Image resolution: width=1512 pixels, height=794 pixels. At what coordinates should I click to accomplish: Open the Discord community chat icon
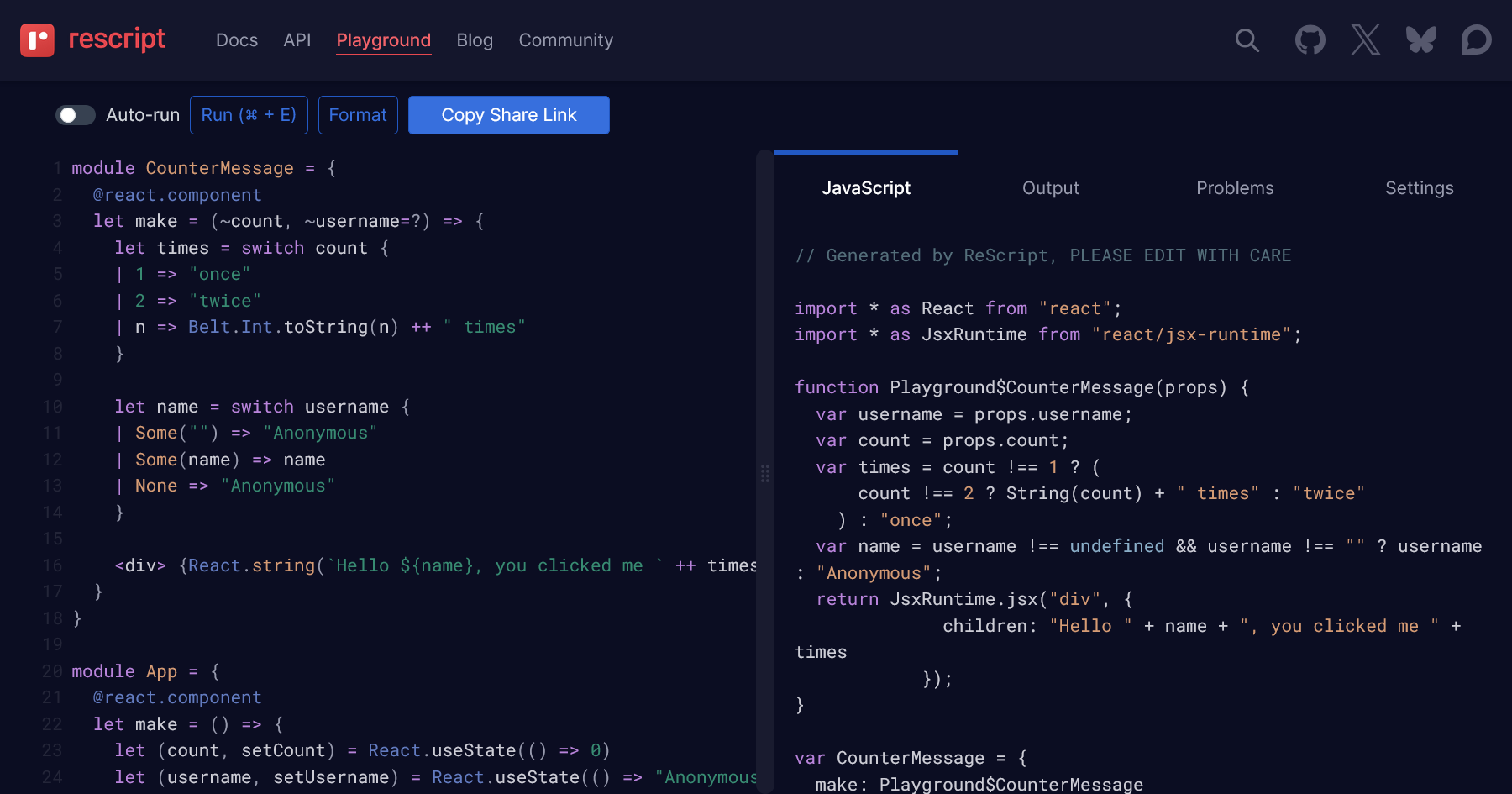pos(1475,39)
